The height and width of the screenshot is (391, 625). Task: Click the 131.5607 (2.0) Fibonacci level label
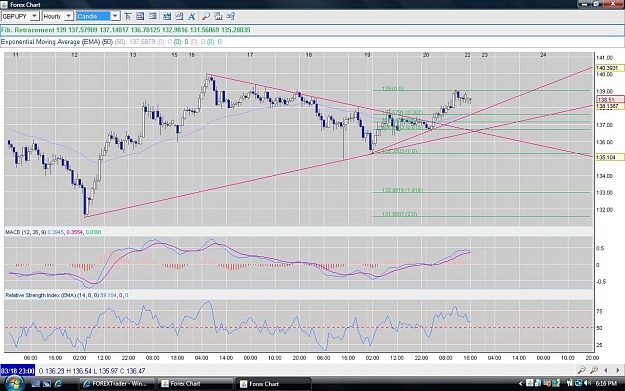tap(399, 214)
